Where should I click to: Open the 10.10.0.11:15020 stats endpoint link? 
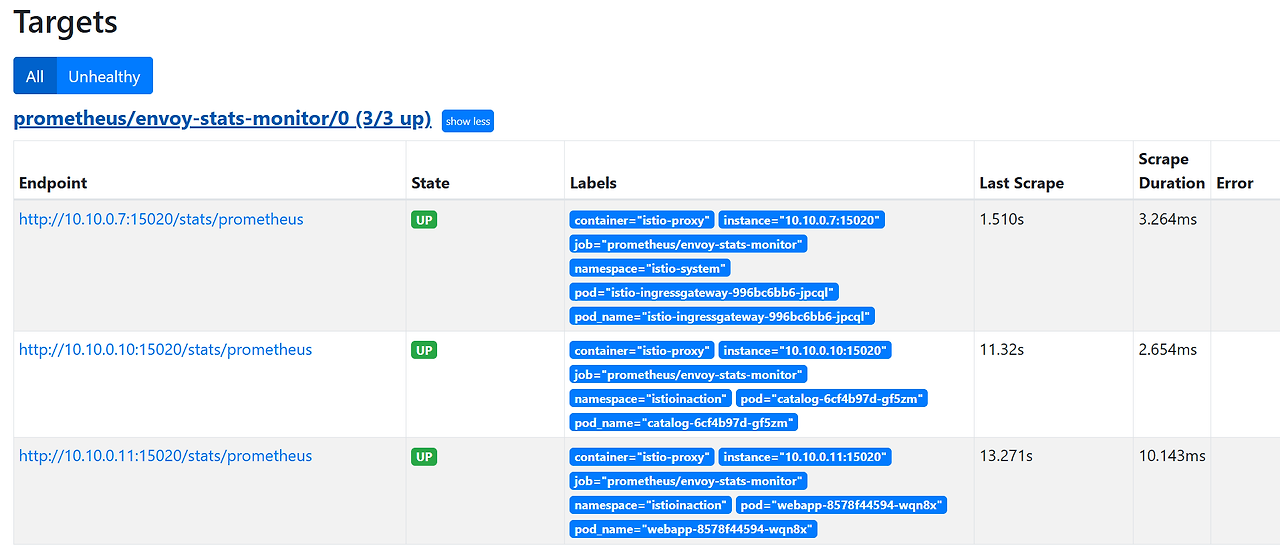pyautogui.click(x=165, y=456)
